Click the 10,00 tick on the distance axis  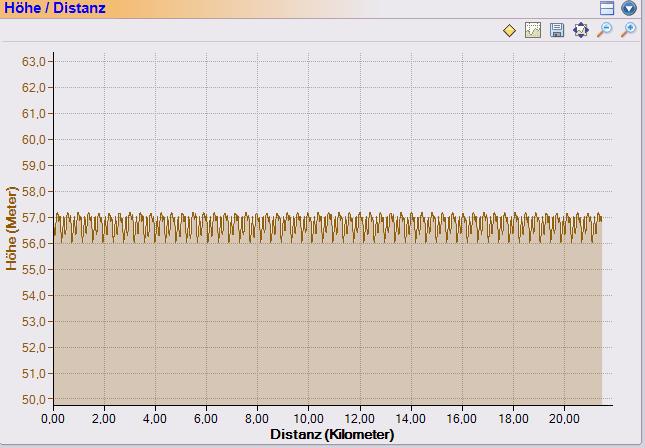click(x=309, y=418)
